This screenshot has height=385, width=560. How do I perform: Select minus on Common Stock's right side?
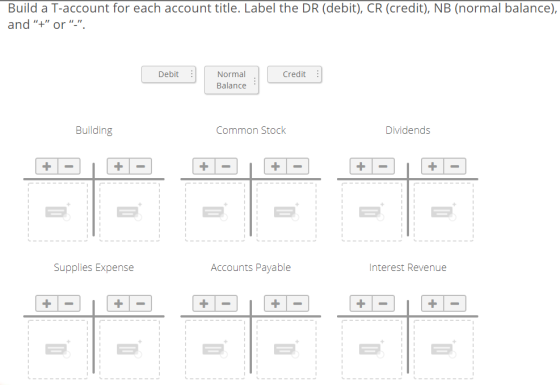pos(298,166)
